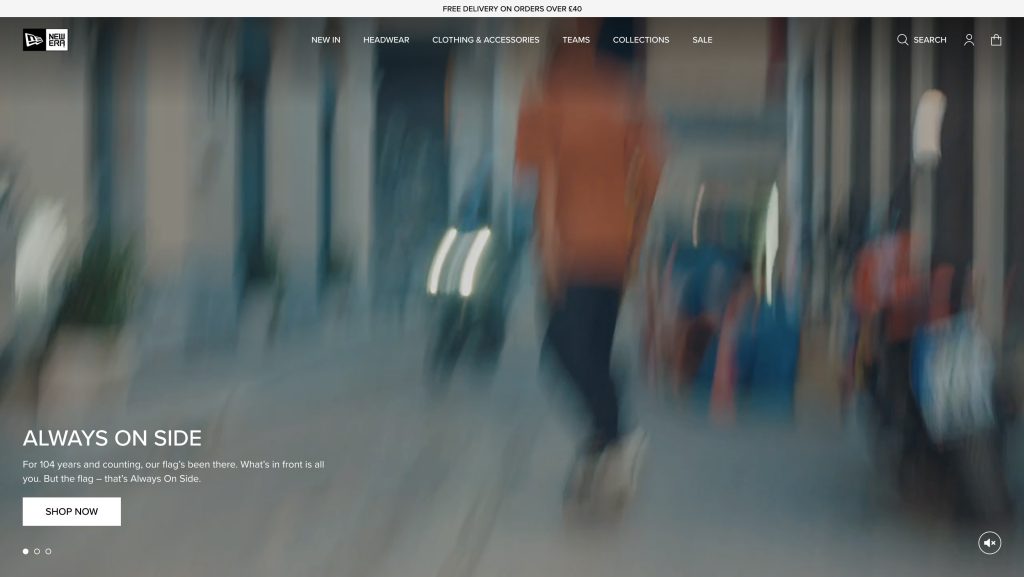Open the New In menu
The height and width of the screenshot is (577, 1024).
[325, 40]
